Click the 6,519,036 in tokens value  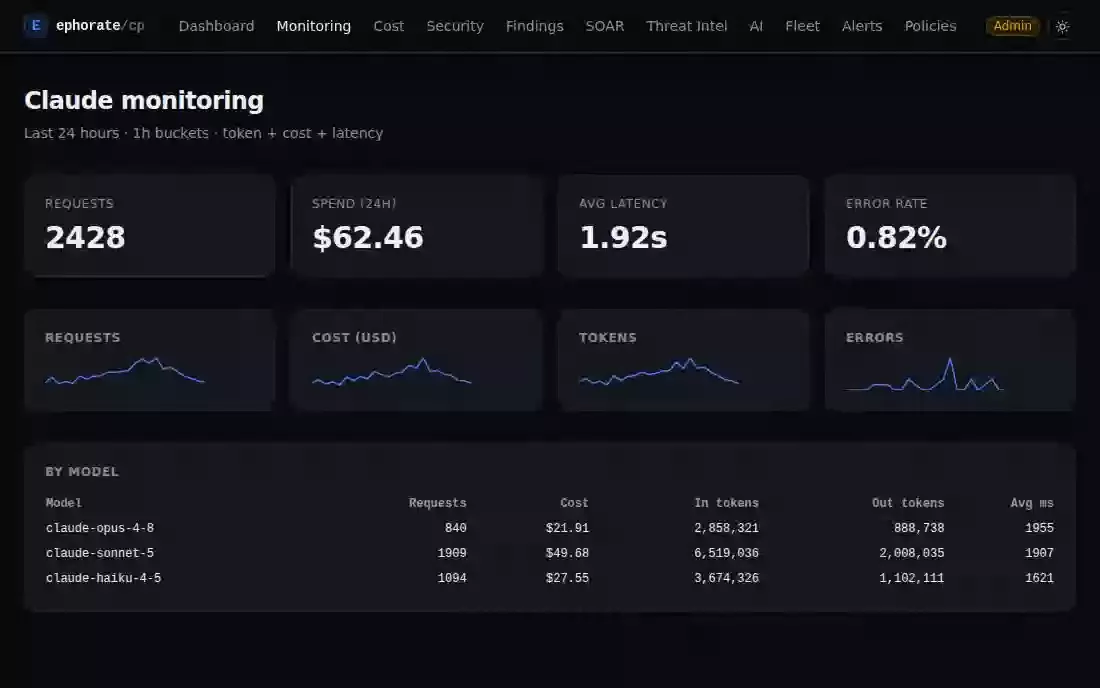[726, 553]
